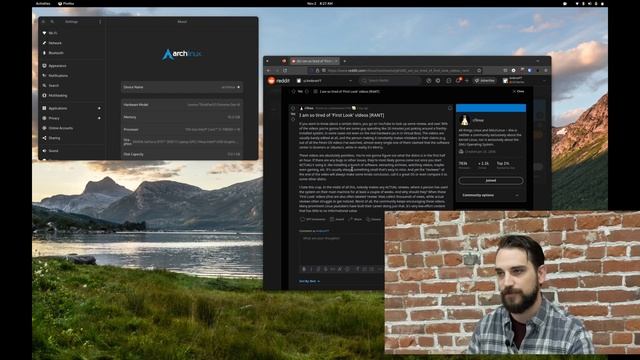
Task: Open the Reddit chat icon
Action: 449,81
